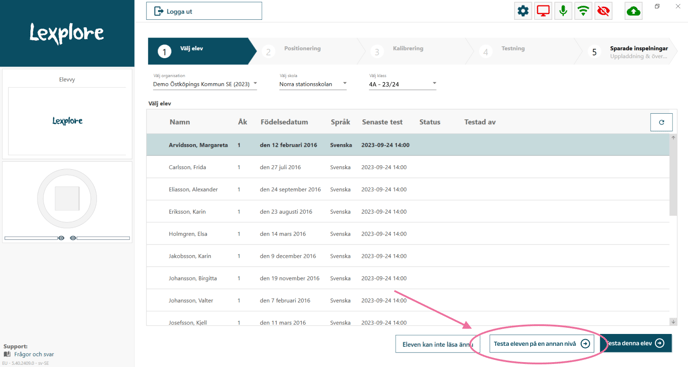
Task: Click the green microphone icon
Action: [563, 11]
